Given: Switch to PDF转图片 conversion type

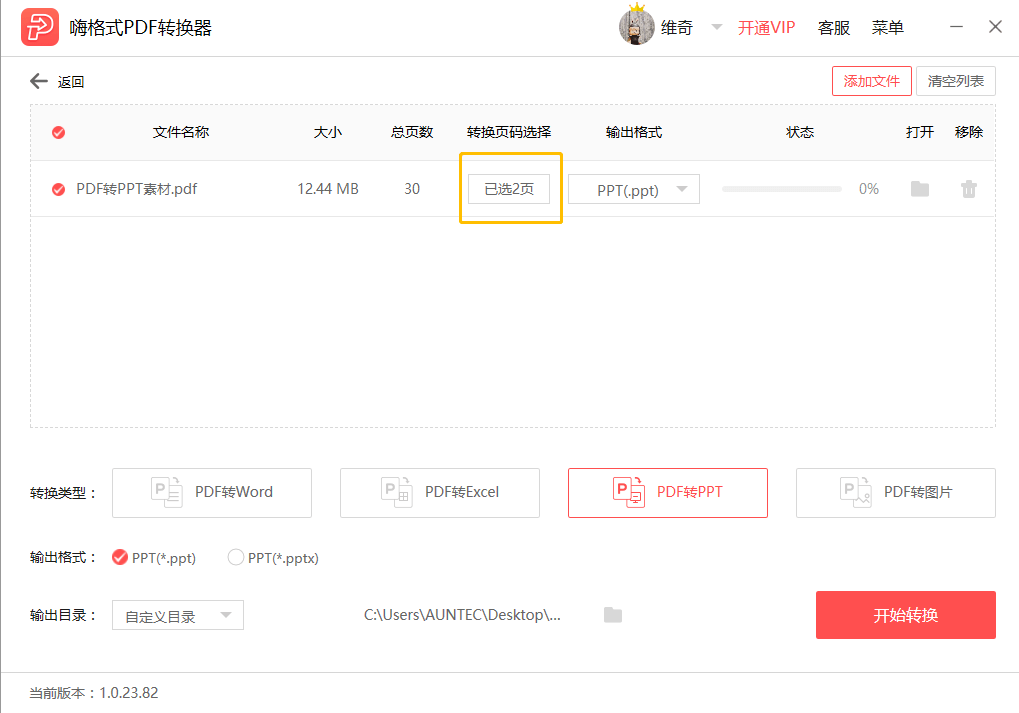Looking at the screenshot, I should point(896,493).
